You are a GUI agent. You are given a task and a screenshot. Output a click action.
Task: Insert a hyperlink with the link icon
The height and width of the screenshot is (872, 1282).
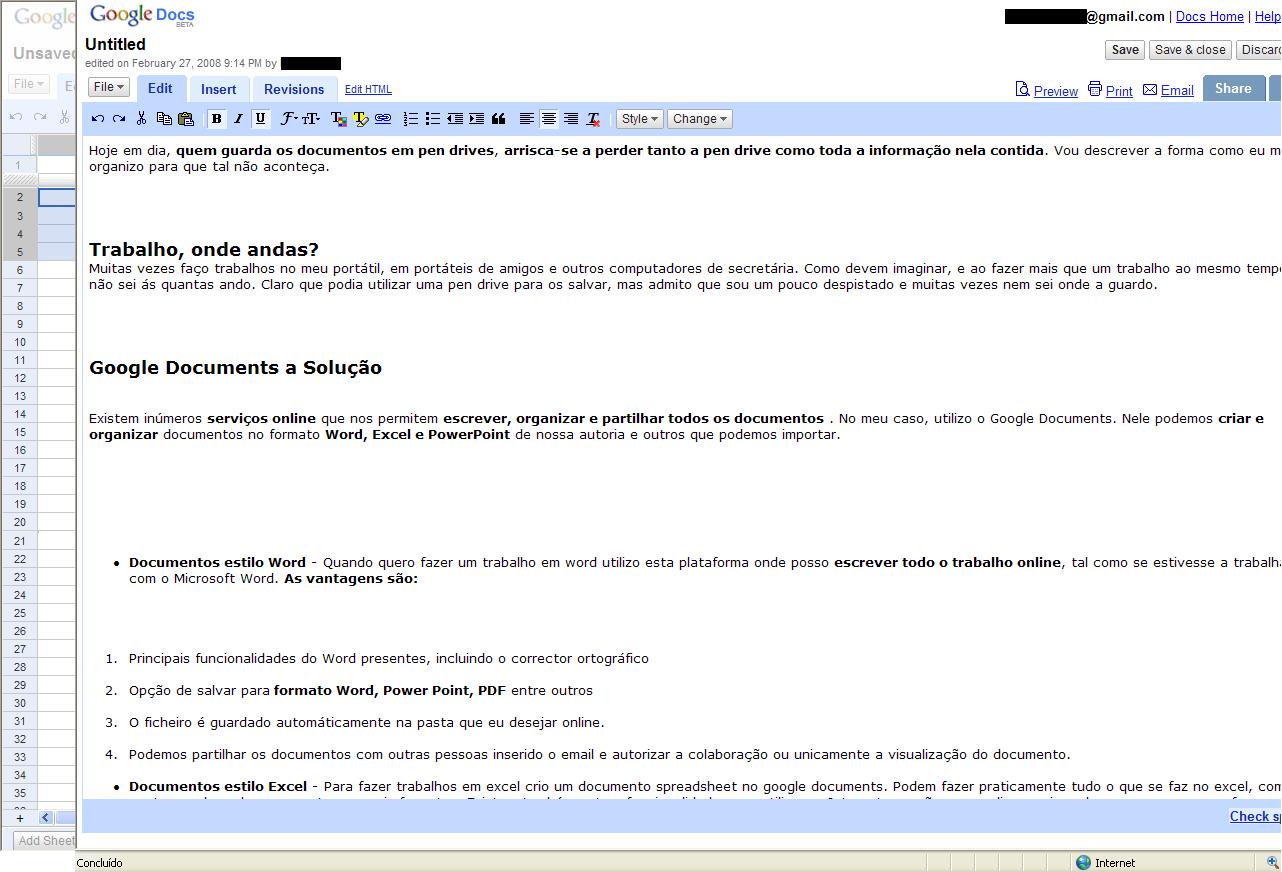point(383,119)
